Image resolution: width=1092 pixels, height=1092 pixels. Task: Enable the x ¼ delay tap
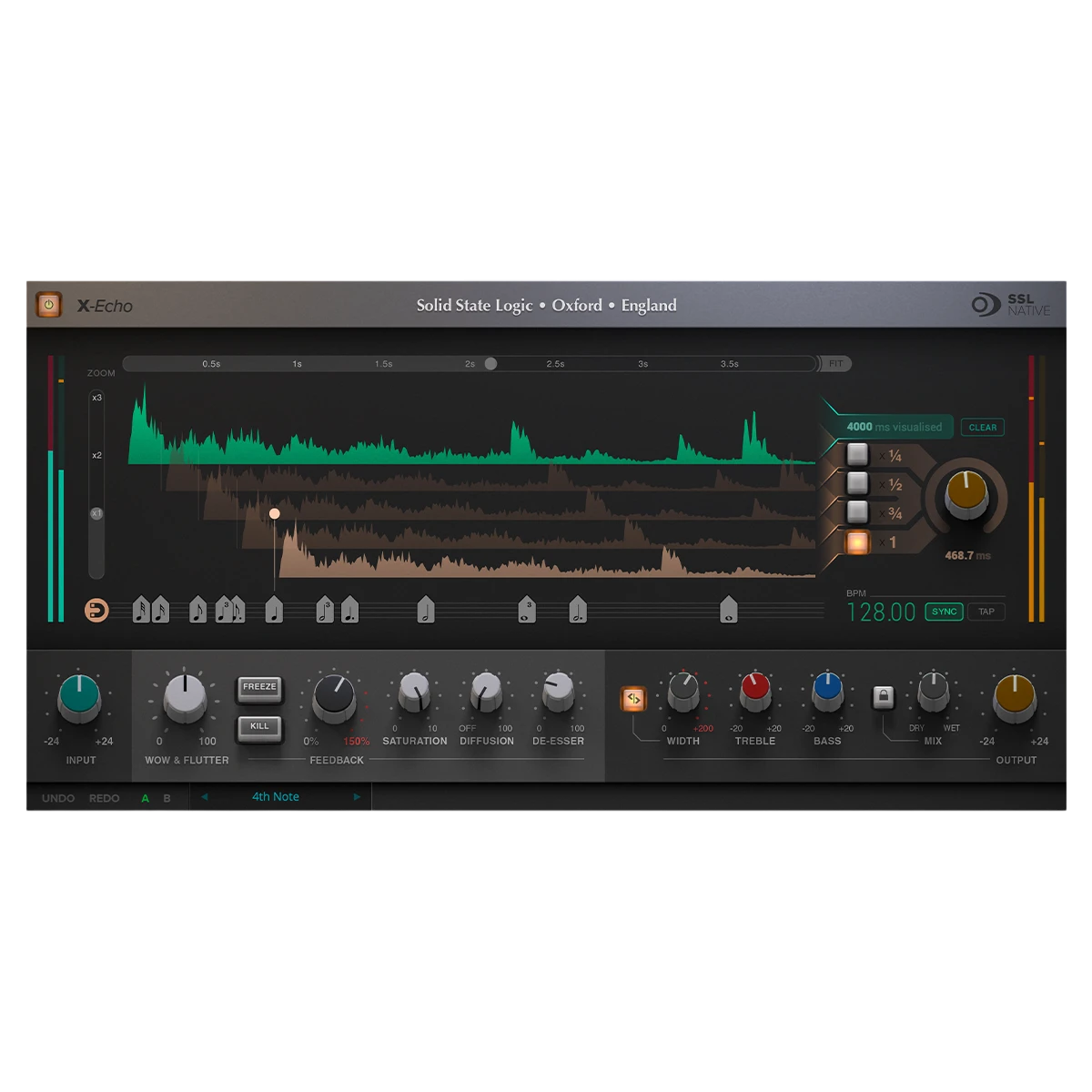(x=857, y=454)
